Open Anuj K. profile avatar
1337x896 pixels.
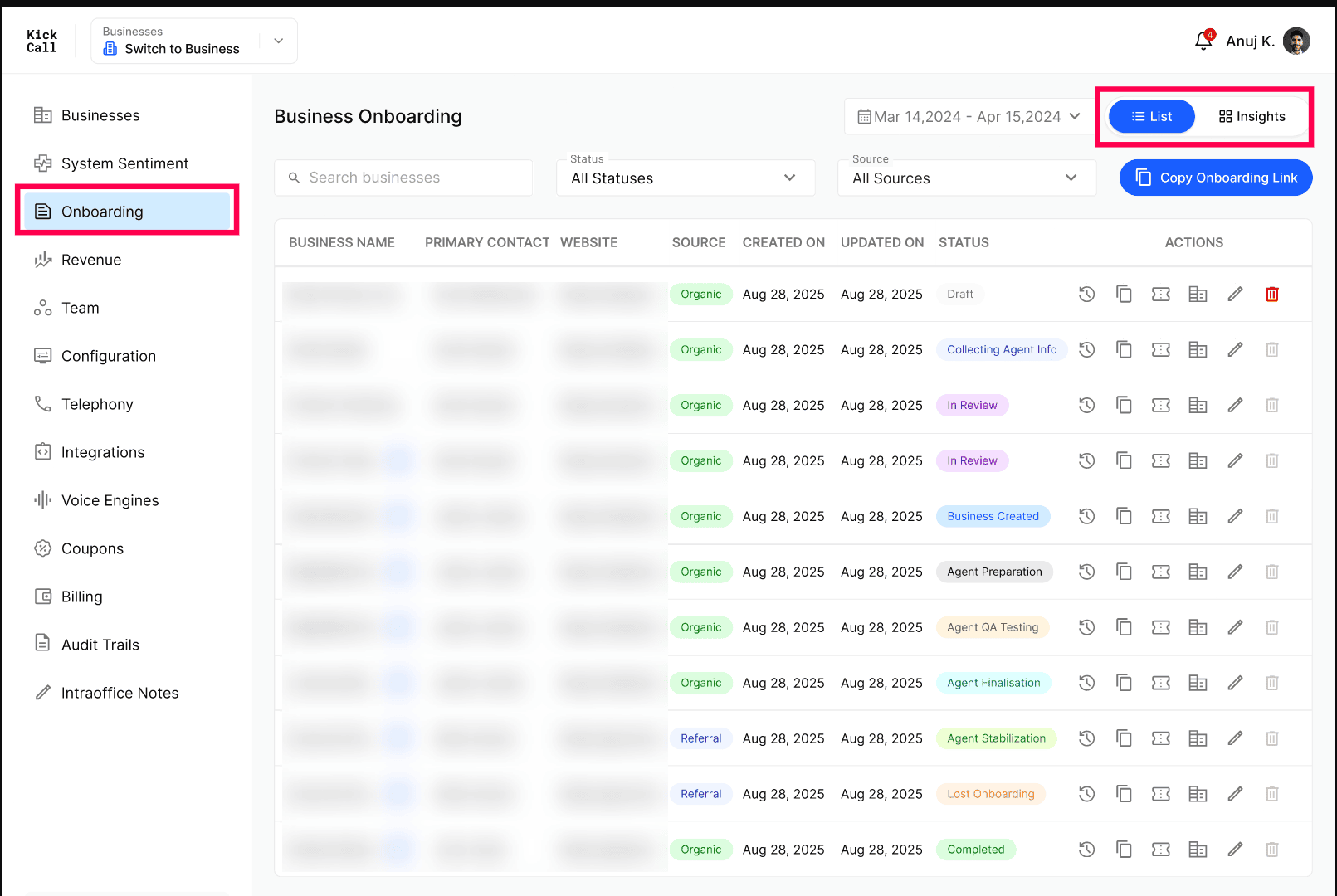click(x=1296, y=41)
